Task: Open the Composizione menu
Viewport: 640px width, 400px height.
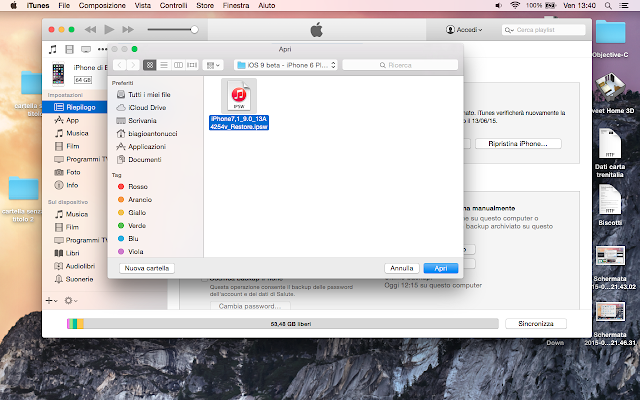Action: click(x=102, y=5)
